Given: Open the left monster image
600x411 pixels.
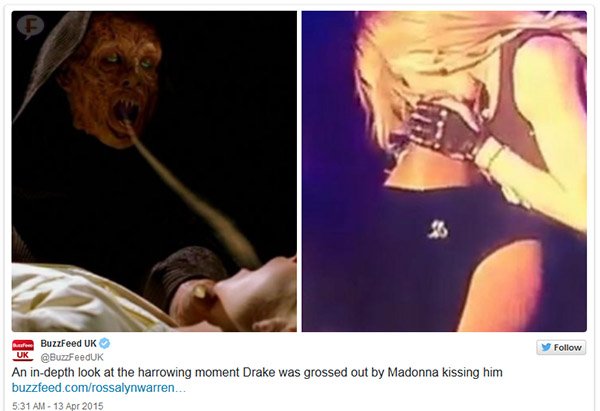Looking at the screenshot, I should 154,171.
